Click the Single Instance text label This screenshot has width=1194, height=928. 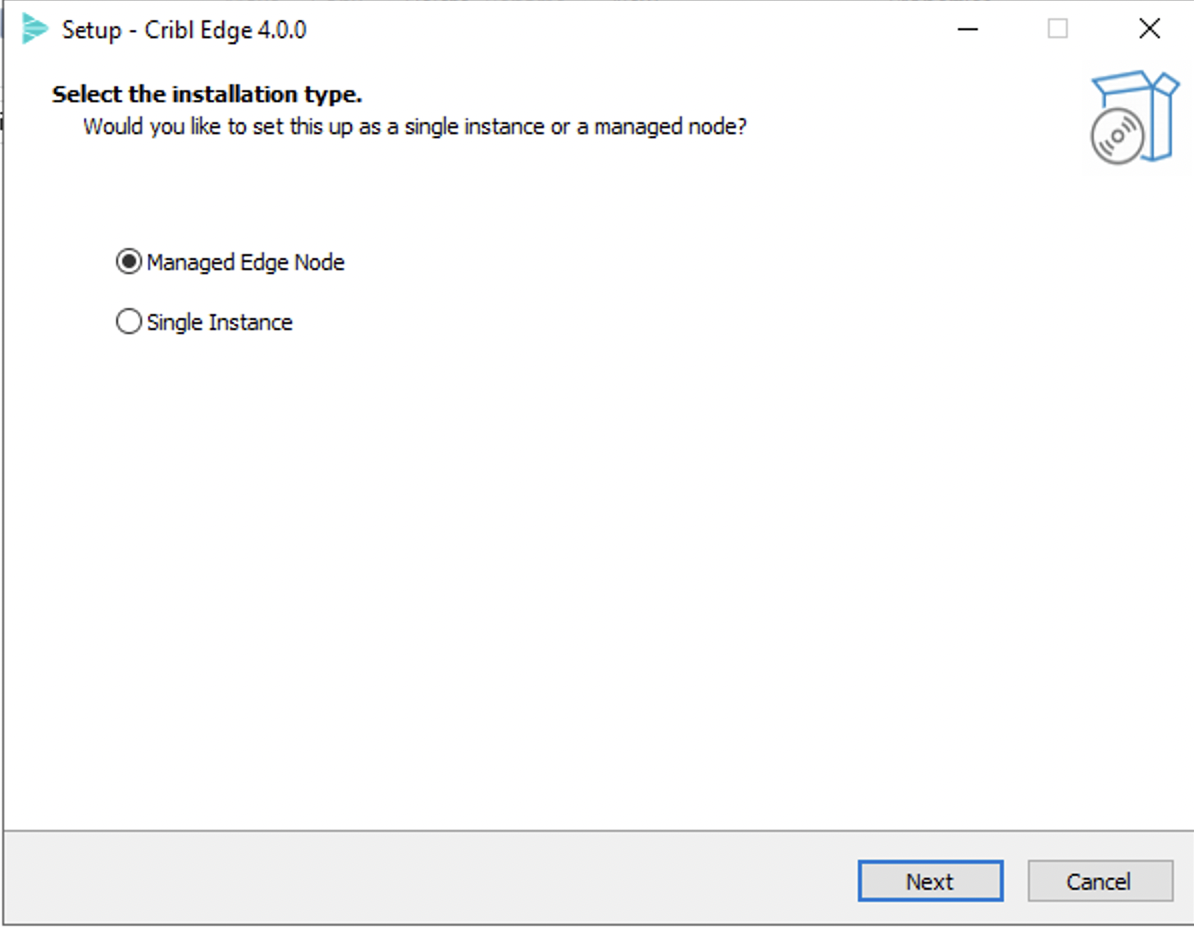coord(218,321)
